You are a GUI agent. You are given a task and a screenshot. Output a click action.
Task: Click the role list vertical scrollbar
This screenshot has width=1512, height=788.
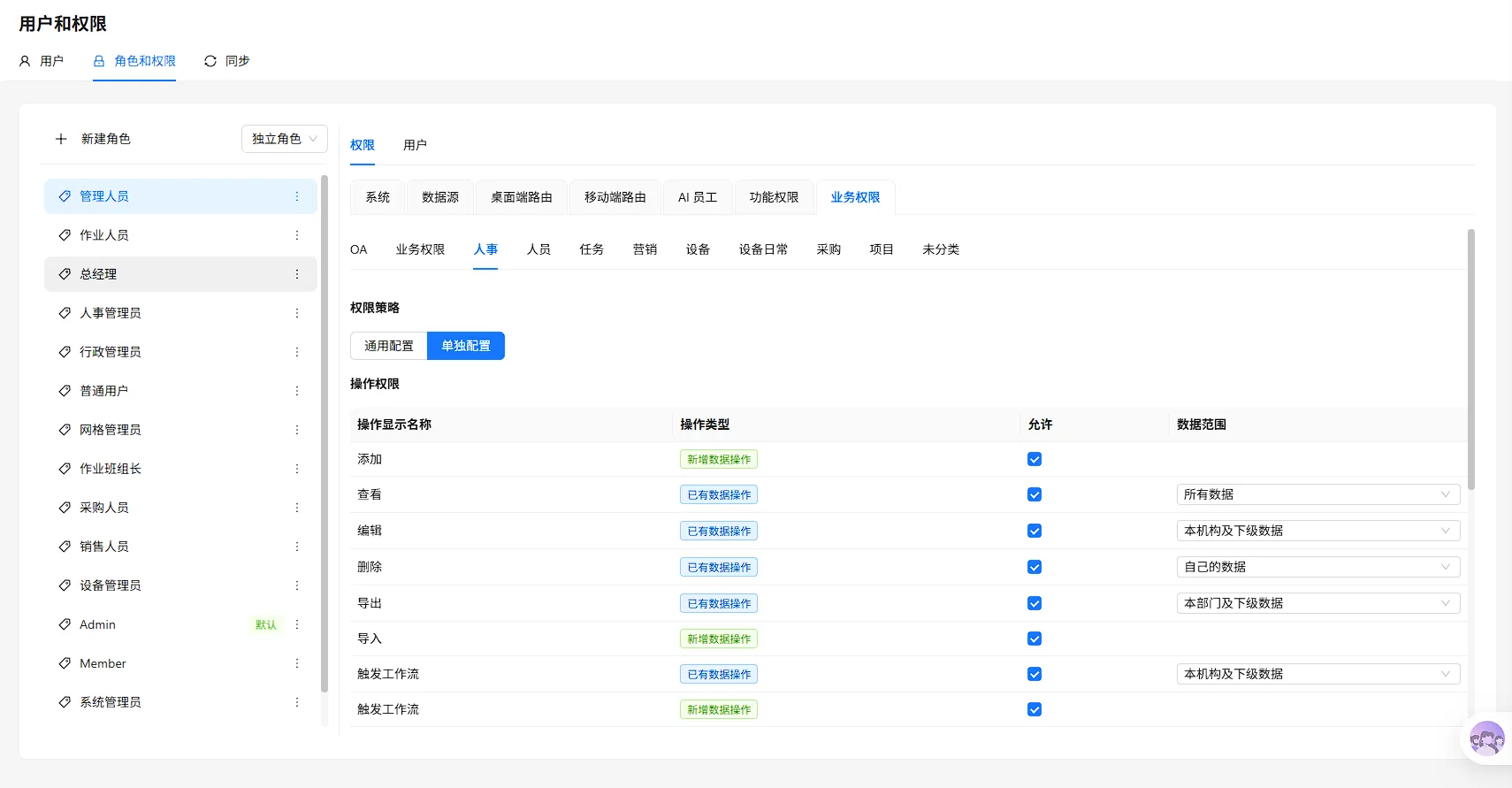coord(325,433)
